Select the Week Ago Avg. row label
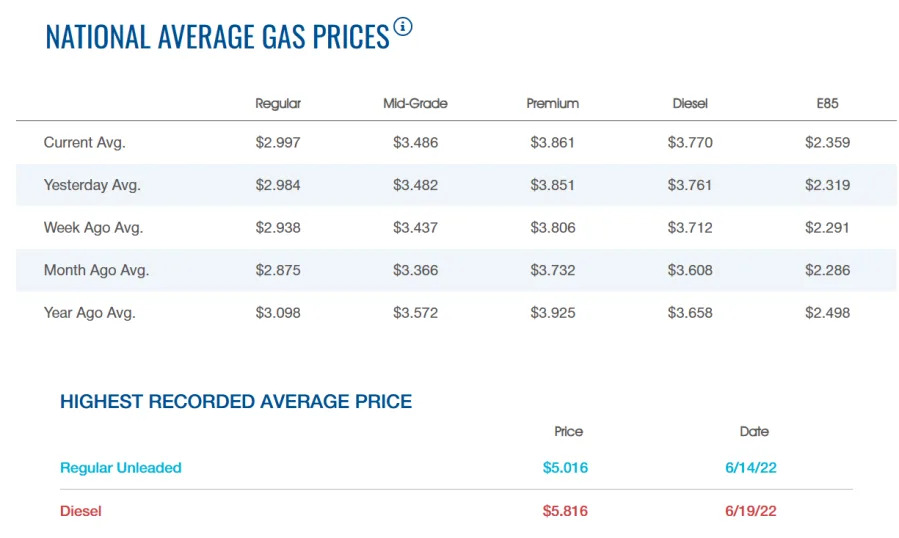899x538 pixels. click(x=93, y=228)
